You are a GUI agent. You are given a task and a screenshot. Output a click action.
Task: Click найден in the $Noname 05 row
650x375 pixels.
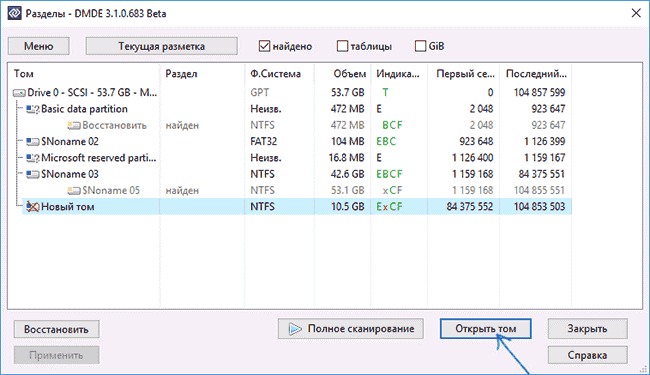tap(182, 191)
